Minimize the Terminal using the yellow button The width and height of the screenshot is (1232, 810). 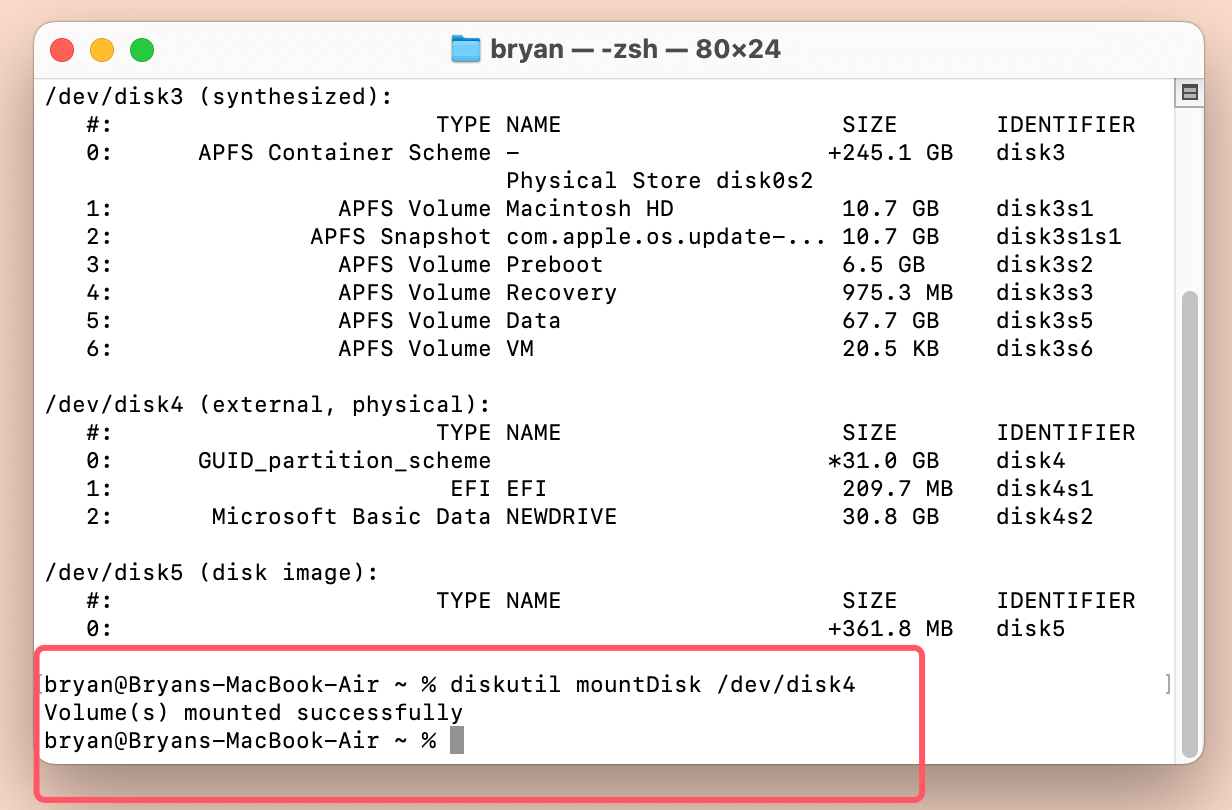click(x=102, y=49)
